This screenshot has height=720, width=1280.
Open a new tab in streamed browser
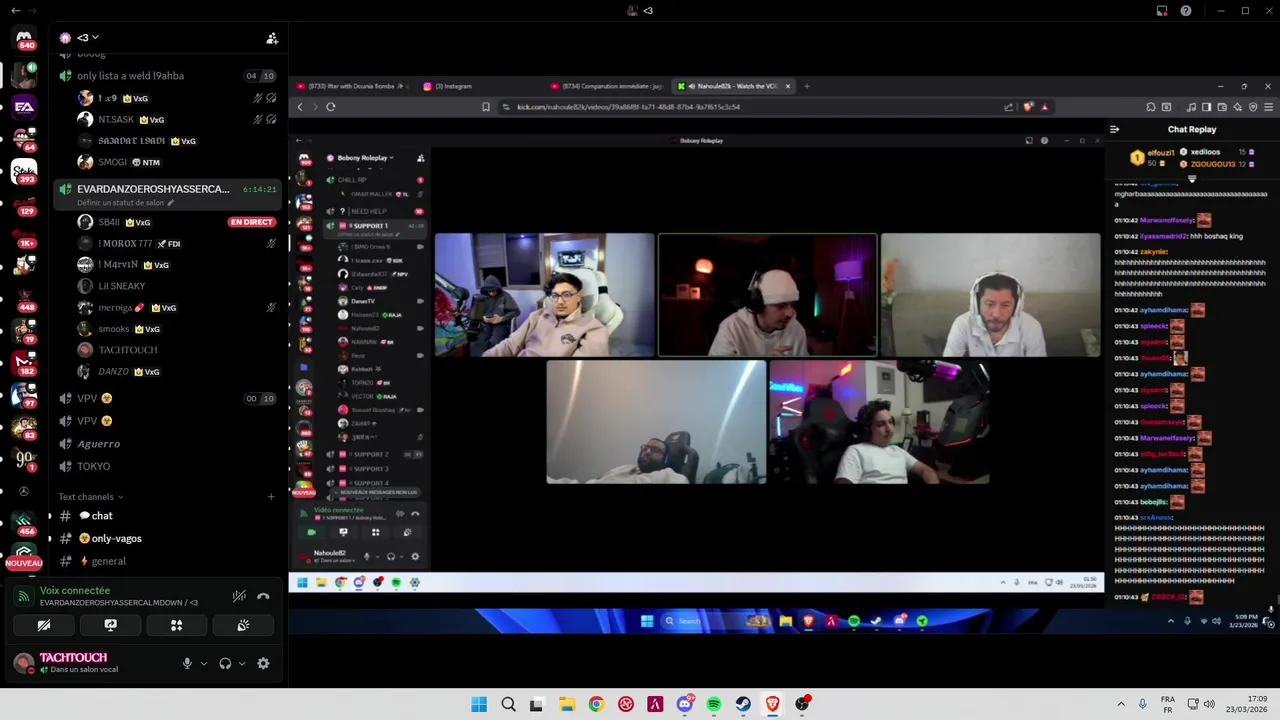click(x=807, y=86)
